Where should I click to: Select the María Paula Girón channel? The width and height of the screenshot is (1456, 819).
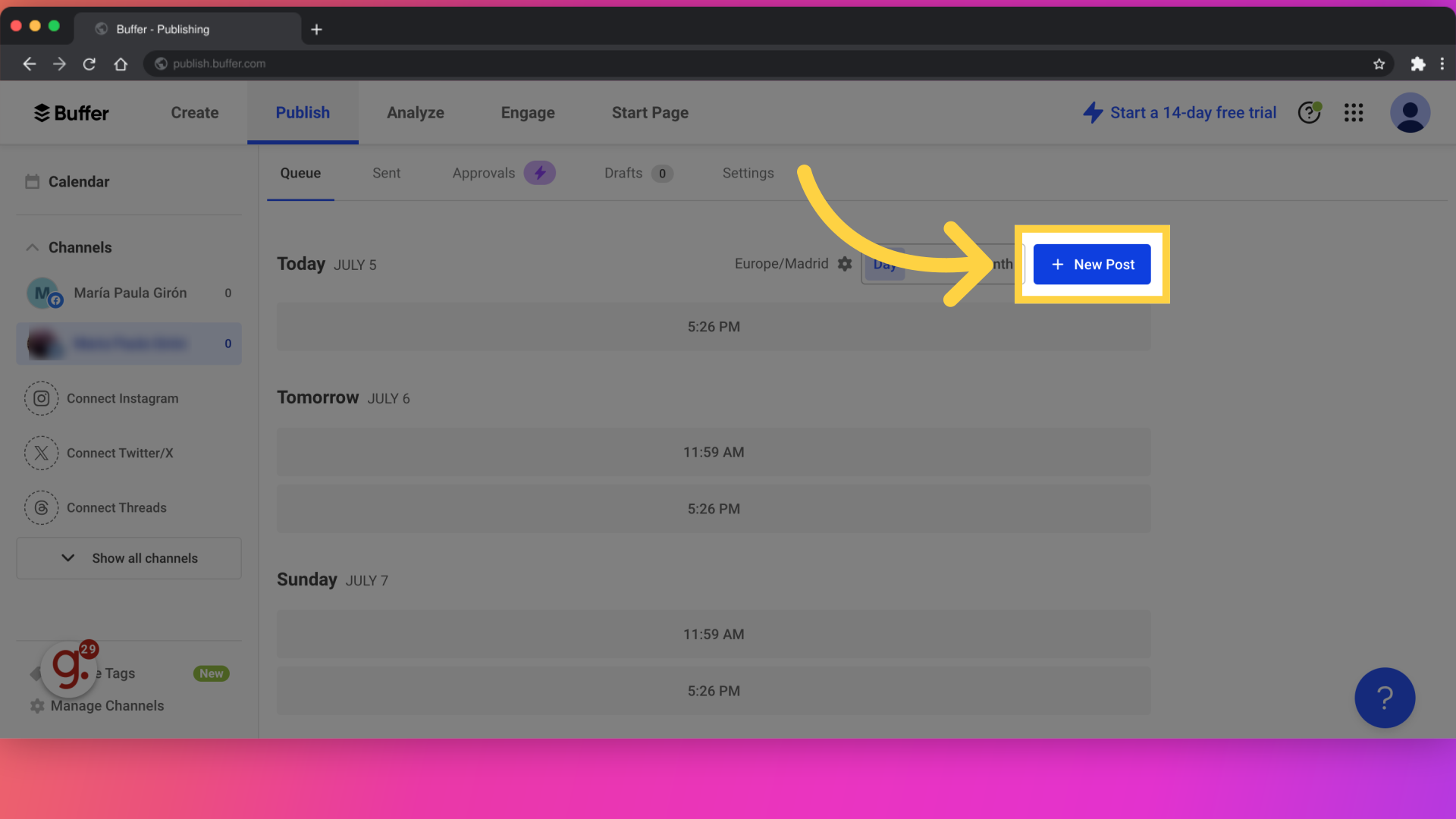(x=129, y=293)
